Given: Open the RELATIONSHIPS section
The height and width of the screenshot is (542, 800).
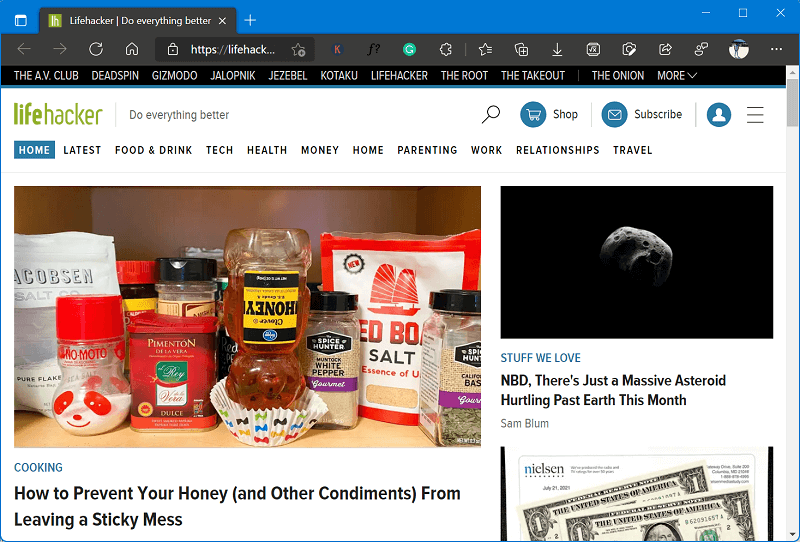Looking at the screenshot, I should coord(558,150).
